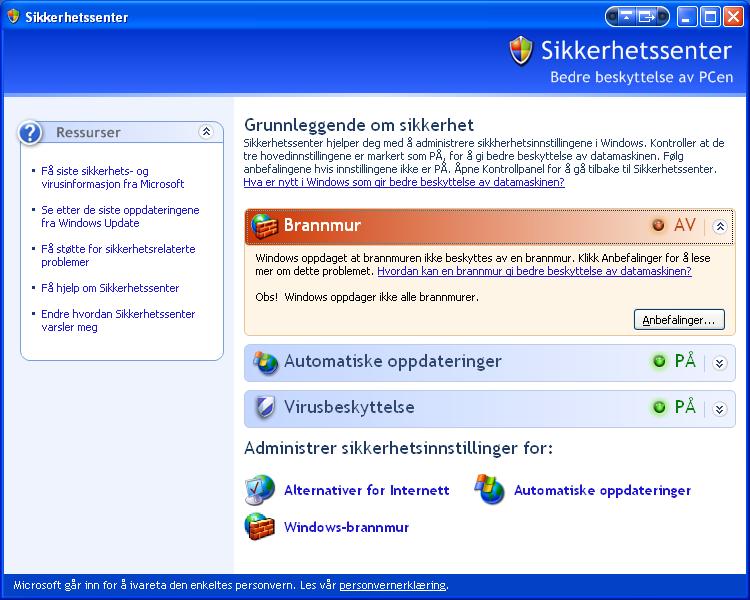This screenshot has height=600, width=750.
Task: Click the 'Sikkerhetssenter' title bar caption
Action: point(77,18)
